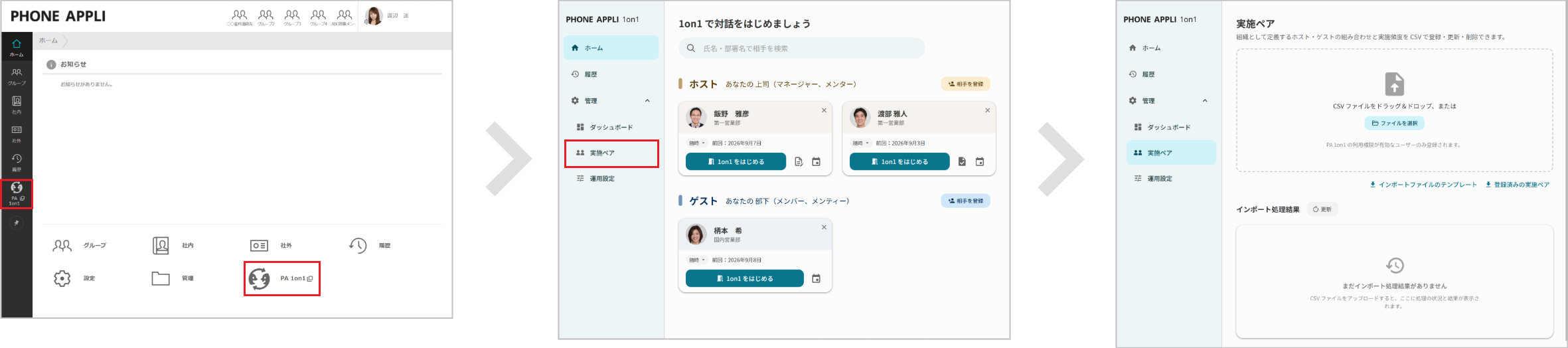Open the PA 1on1 tile on home page
1568x348 pixels.
pos(281,278)
